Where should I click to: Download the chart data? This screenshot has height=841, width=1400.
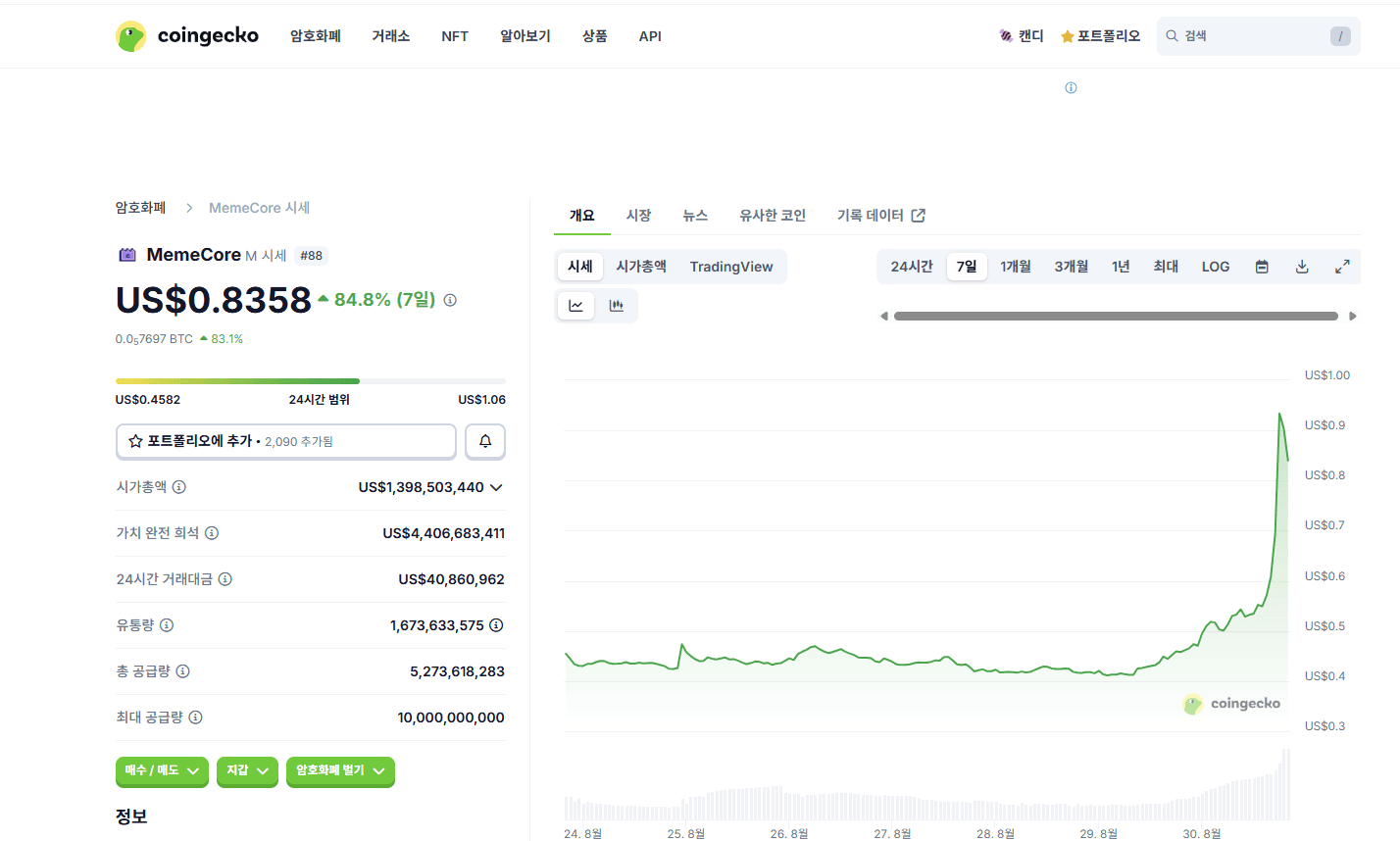point(1302,267)
